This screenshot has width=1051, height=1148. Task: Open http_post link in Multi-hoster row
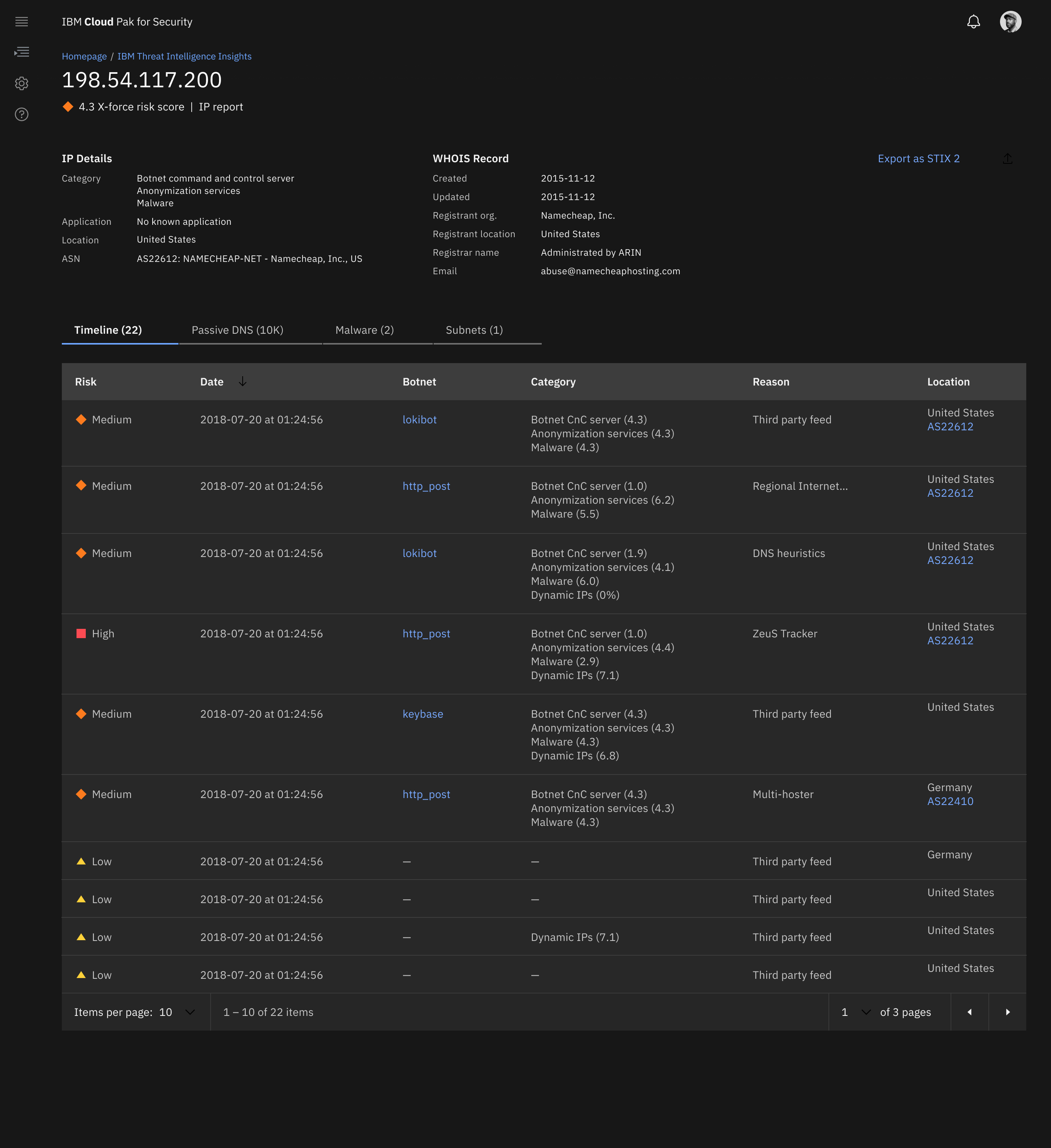coord(426,795)
